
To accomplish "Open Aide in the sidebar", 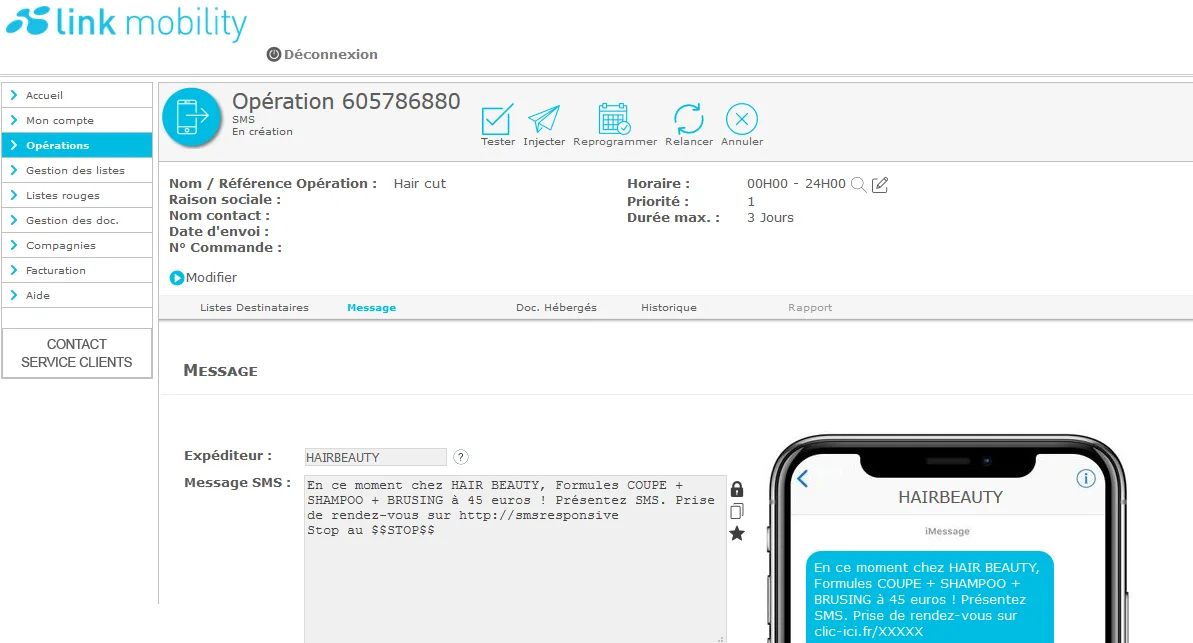I will tap(77, 295).
